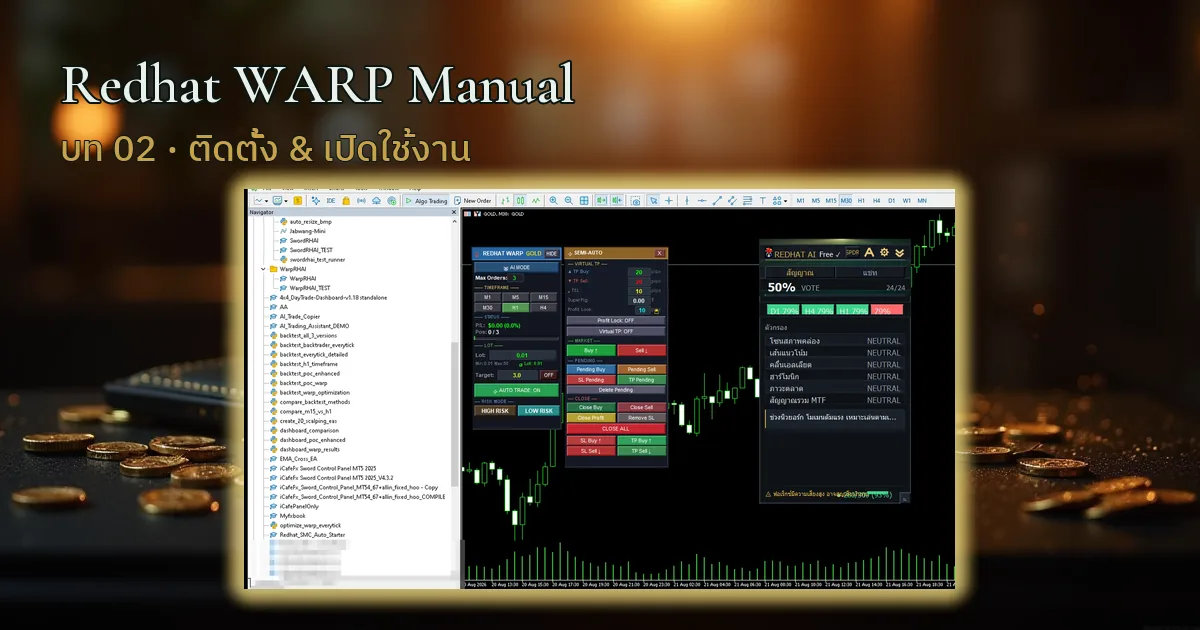The height and width of the screenshot is (630, 1200).
Task: Click the green Buy market button
Action: point(591,350)
